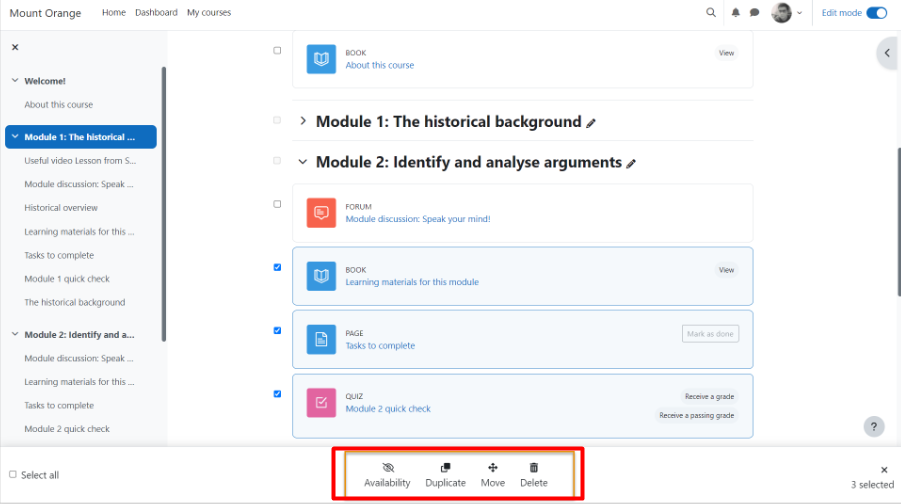Tick the Module discussion forum checkbox
This screenshot has height=504, width=901.
point(277,204)
